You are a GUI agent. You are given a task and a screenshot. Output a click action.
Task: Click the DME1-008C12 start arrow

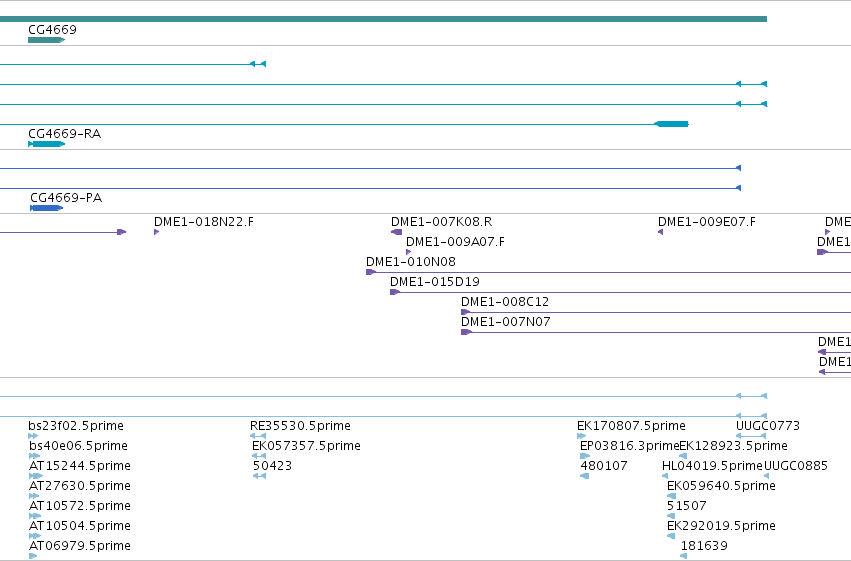466,312
